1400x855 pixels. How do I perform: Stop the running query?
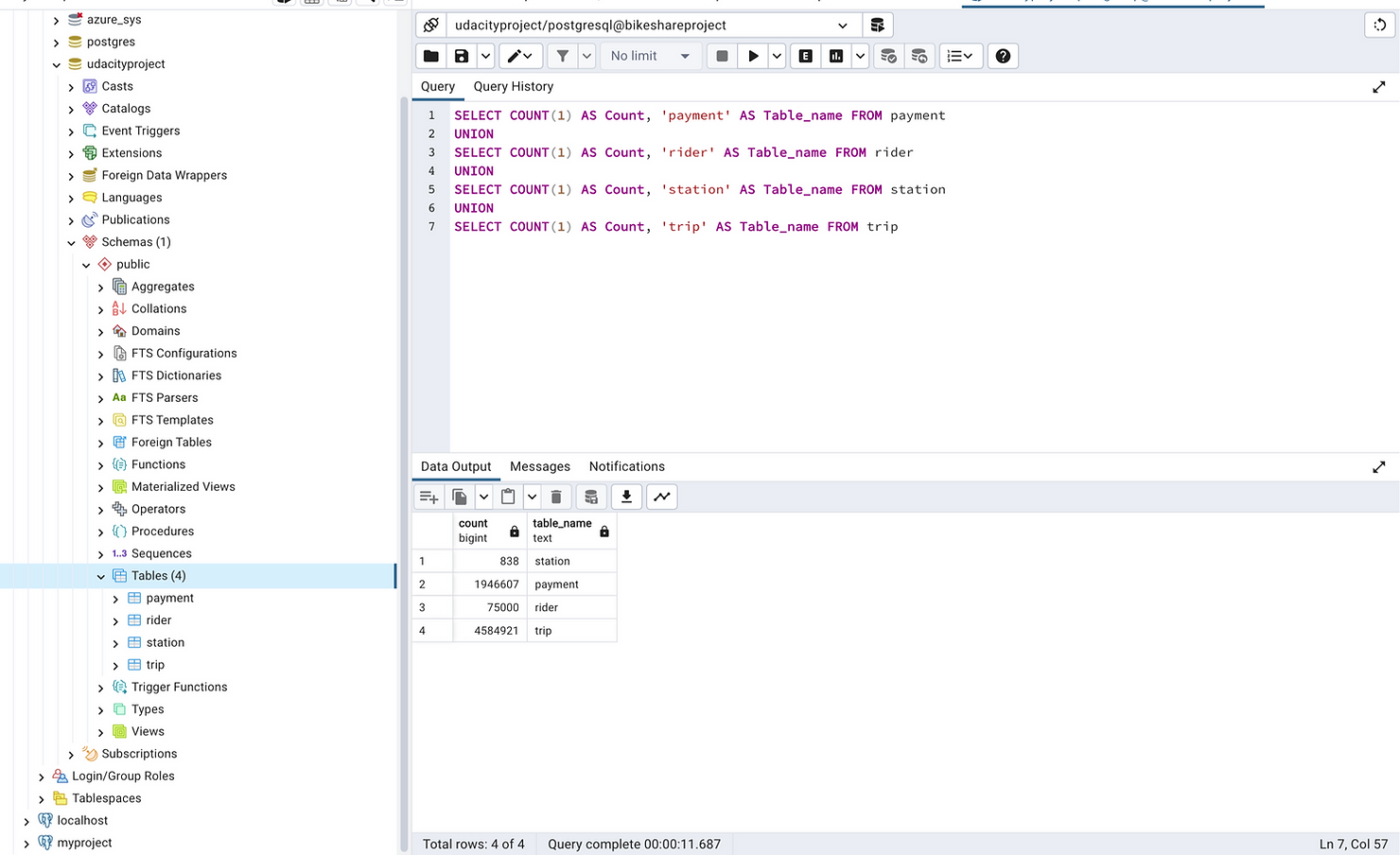(722, 56)
